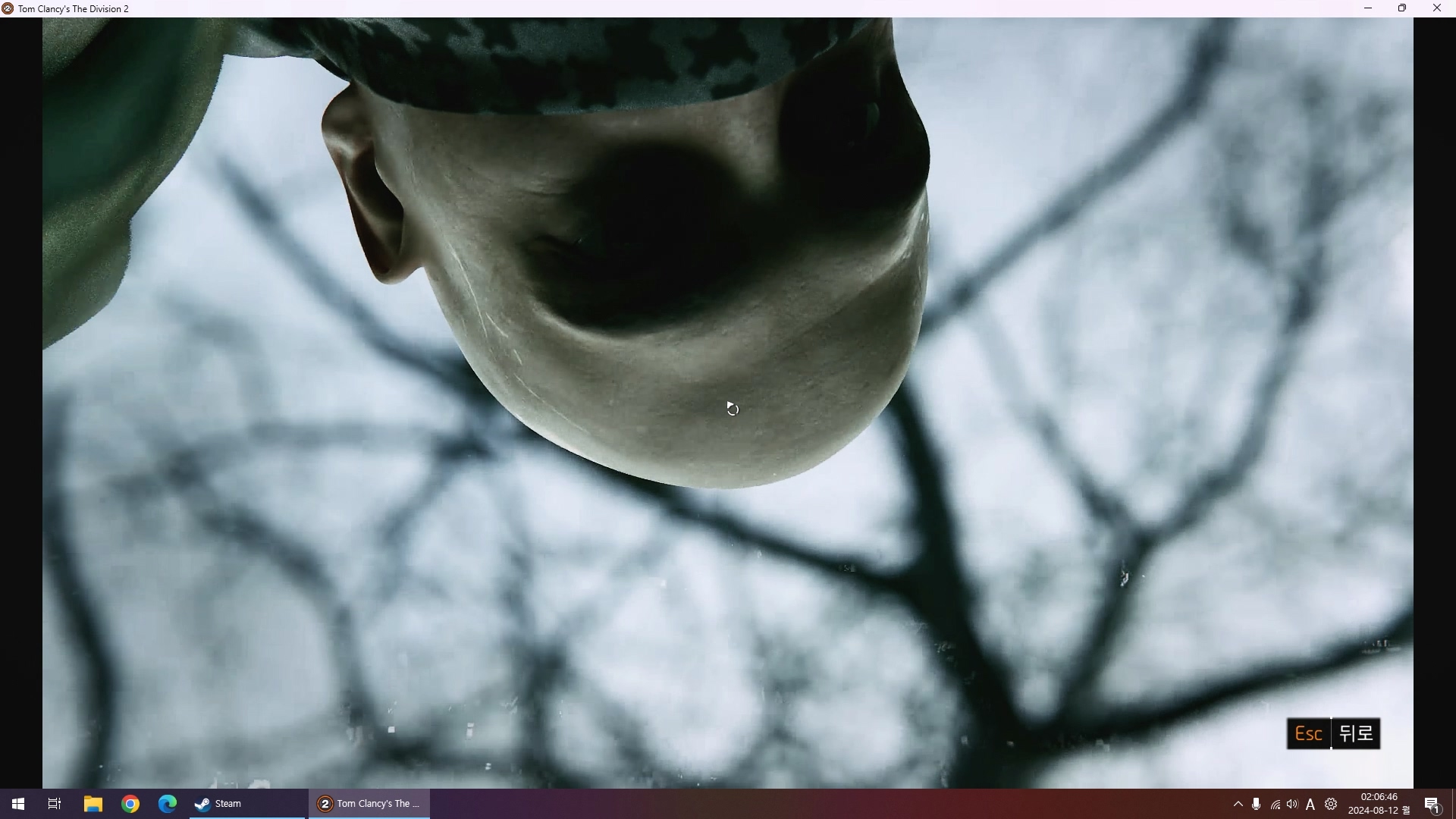This screenshot has height=819, width=1456.
Task: Open Task View from the taskbar
Action: point(55,804)
